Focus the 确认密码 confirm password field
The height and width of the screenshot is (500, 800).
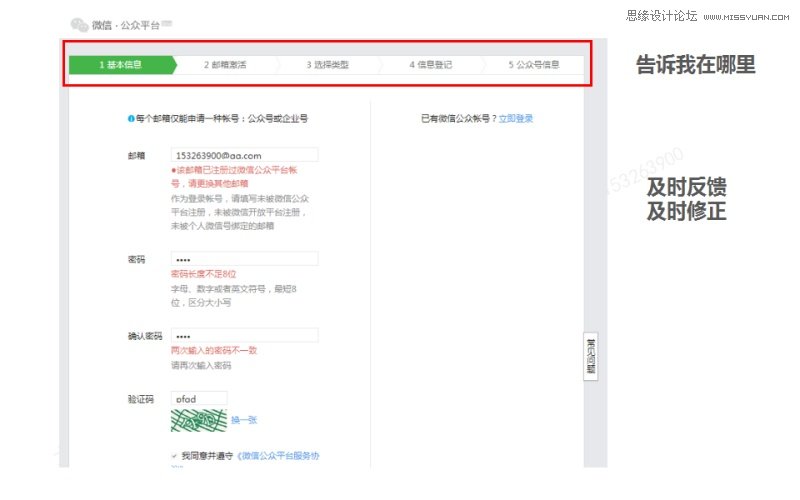(244, 335)
